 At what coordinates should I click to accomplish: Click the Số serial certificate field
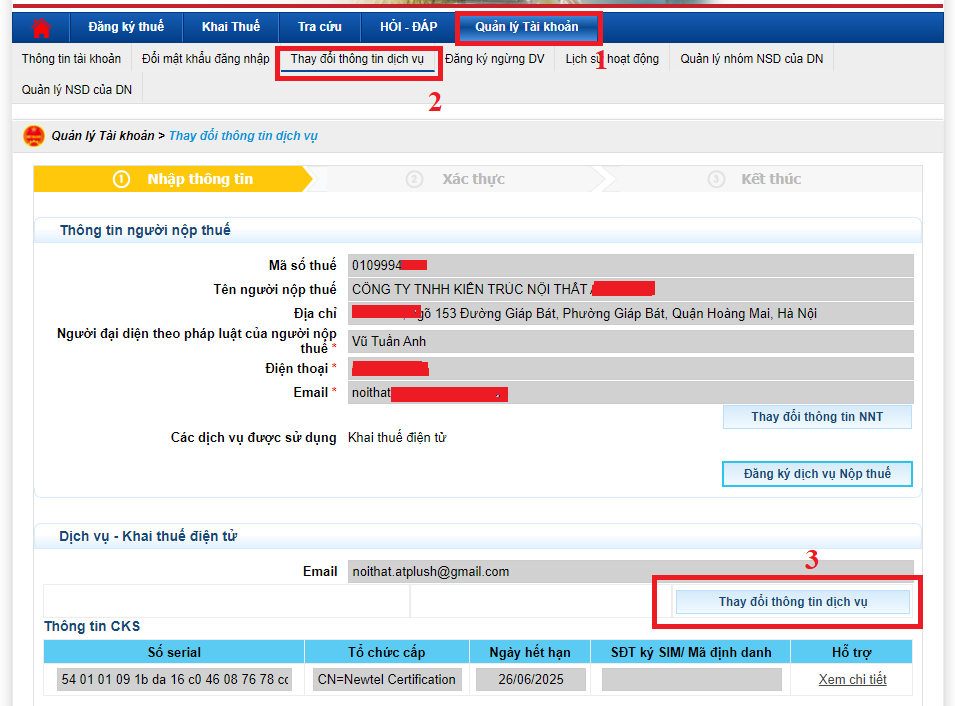coord(174,680)
